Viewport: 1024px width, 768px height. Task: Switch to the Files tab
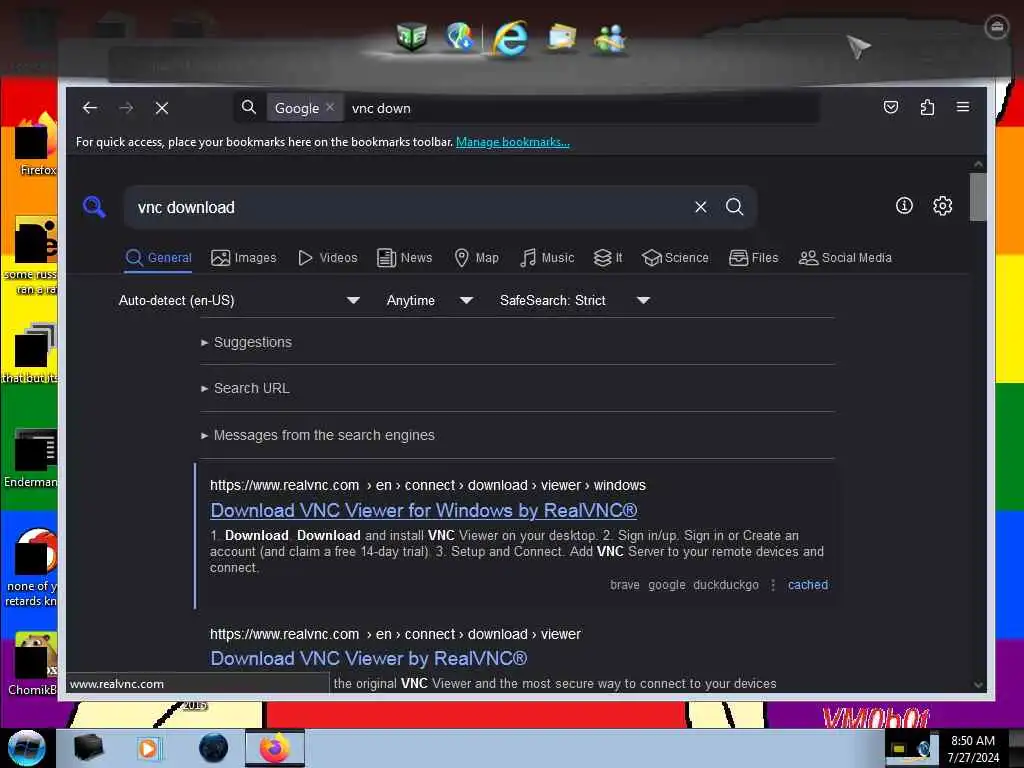point(754,258)
